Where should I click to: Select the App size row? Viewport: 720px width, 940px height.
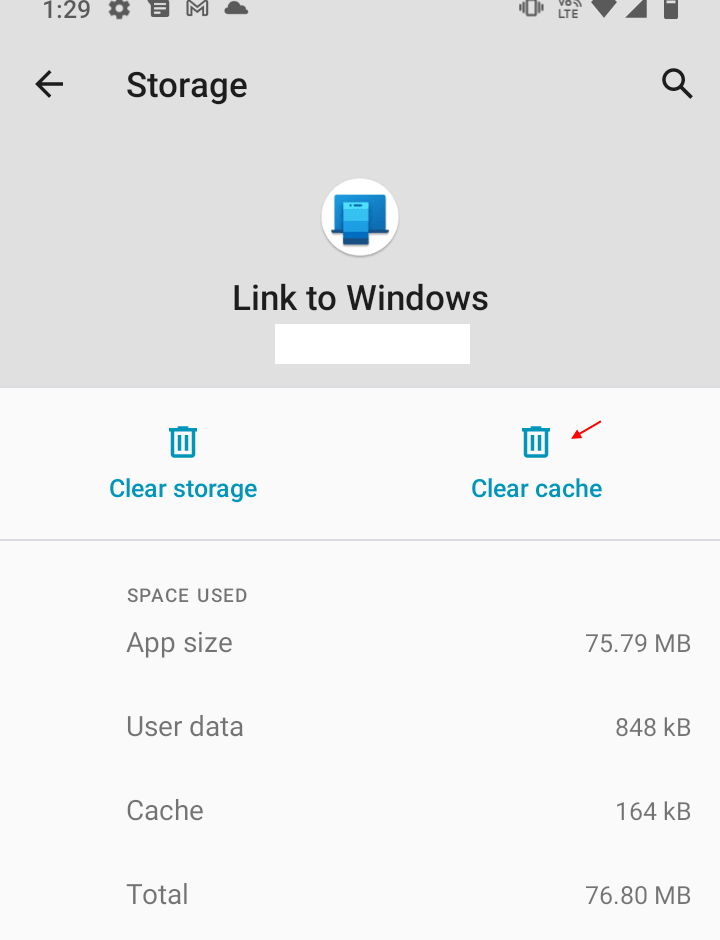pos(360,642)
